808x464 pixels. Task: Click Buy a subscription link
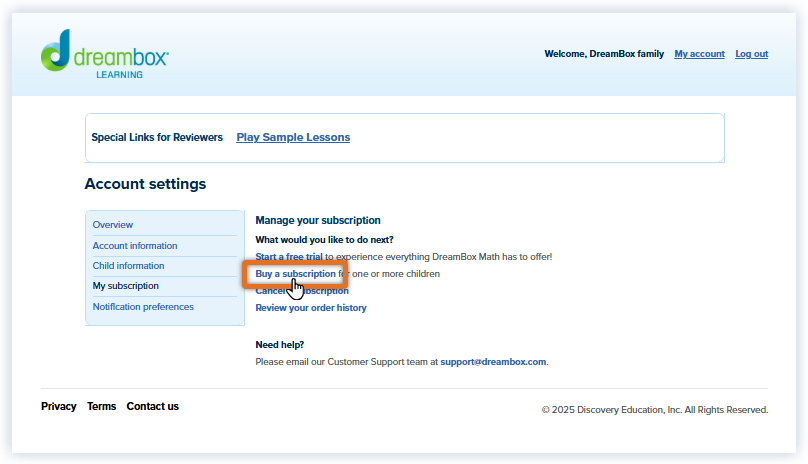click(296, 274)
